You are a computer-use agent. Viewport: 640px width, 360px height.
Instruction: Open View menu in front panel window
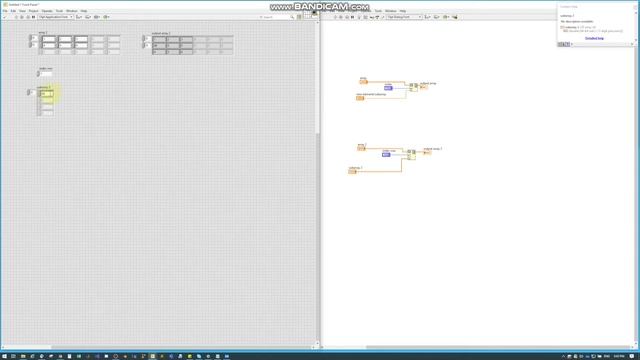coord(22,11)
